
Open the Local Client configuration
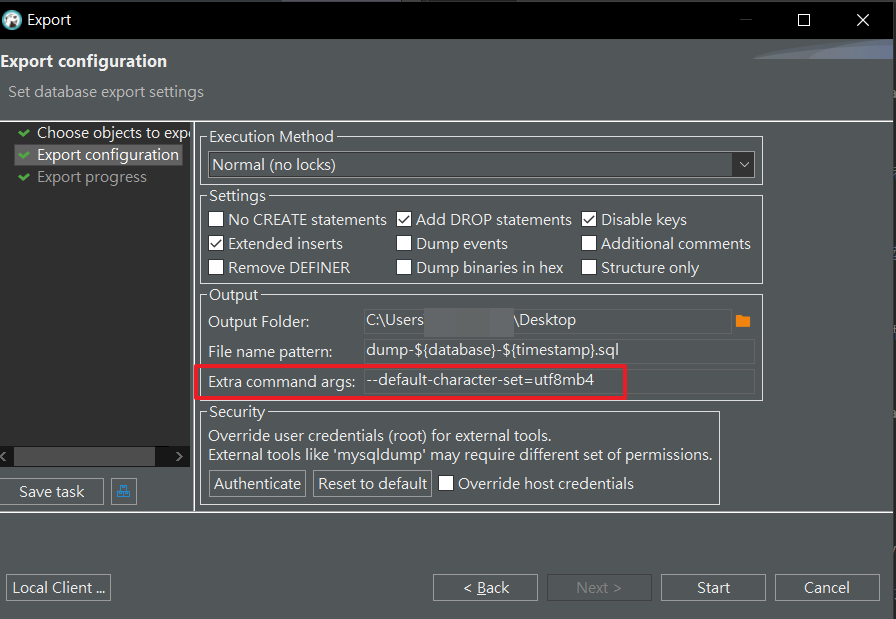(58, 587)
